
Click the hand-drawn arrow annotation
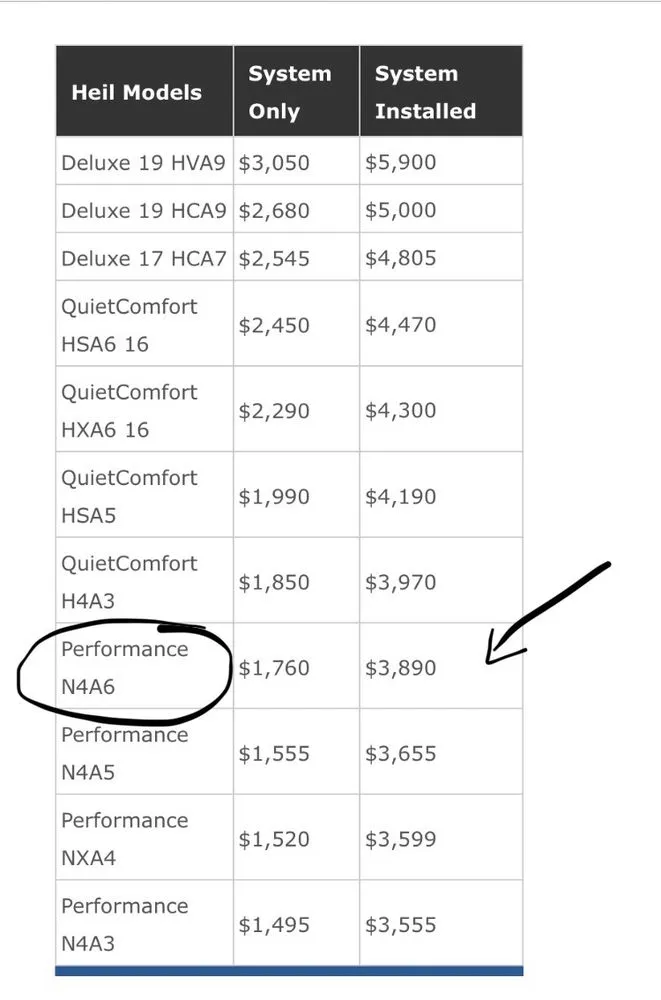545,612
